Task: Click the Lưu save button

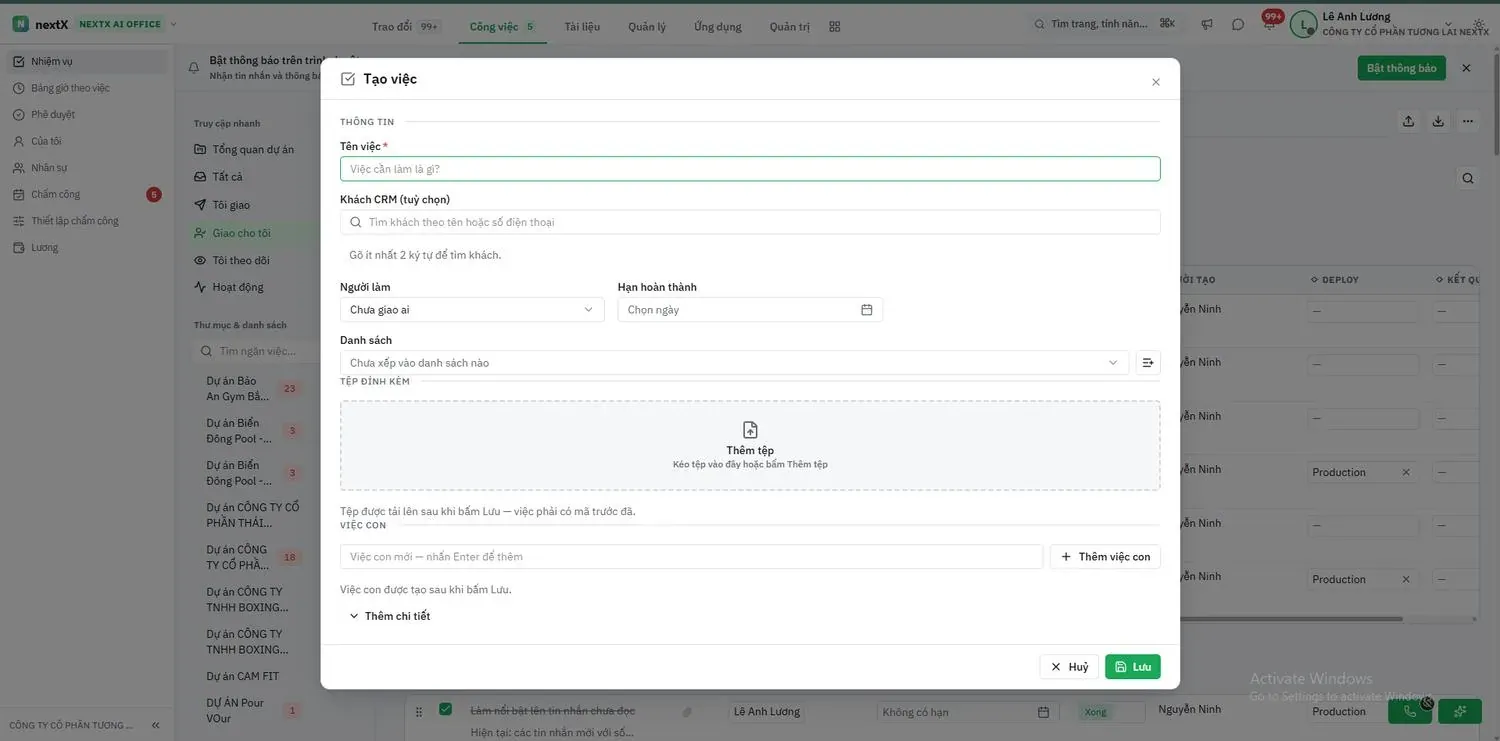Action: 1133,667
